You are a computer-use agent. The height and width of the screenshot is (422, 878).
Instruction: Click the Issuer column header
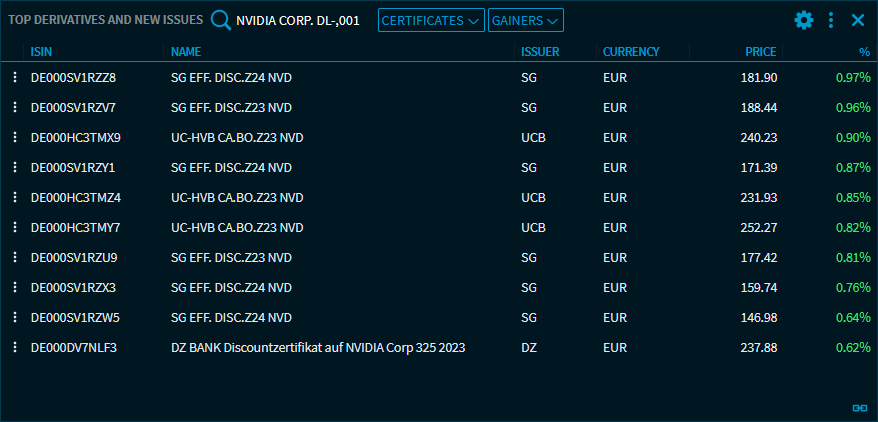coord(540,51)
